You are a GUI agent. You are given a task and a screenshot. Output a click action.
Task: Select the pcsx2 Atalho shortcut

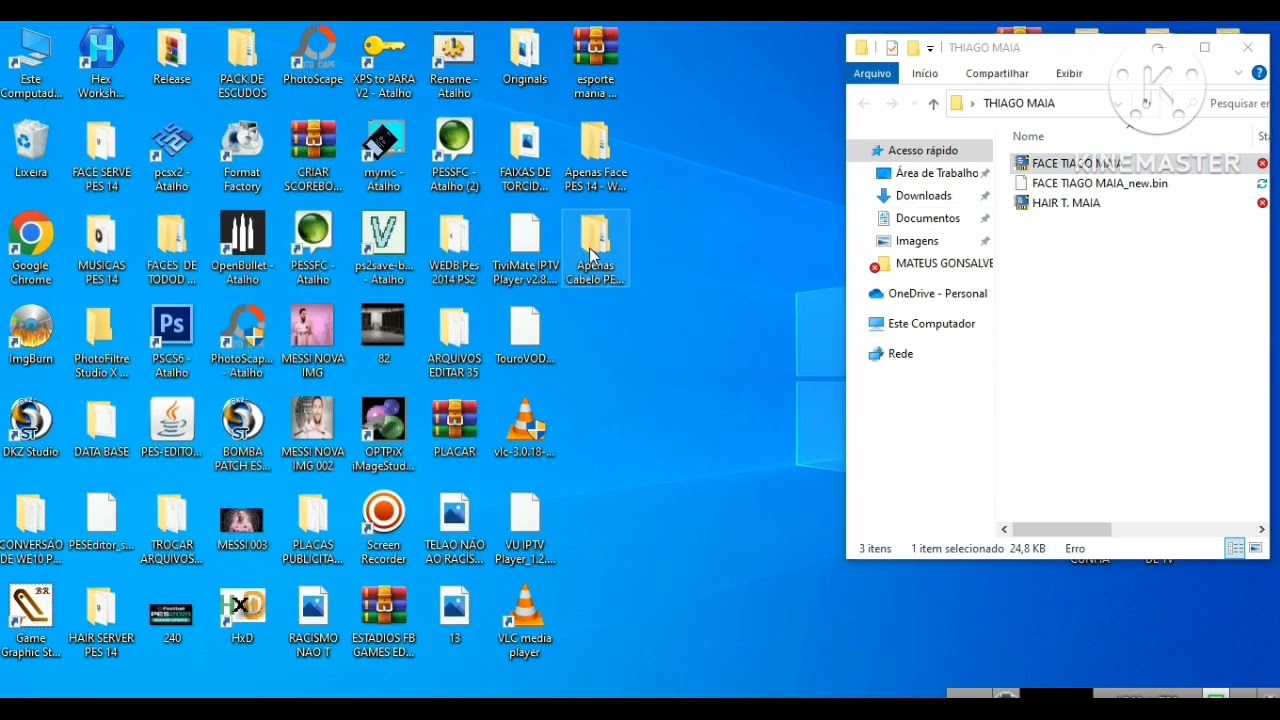tap(172, 156)
